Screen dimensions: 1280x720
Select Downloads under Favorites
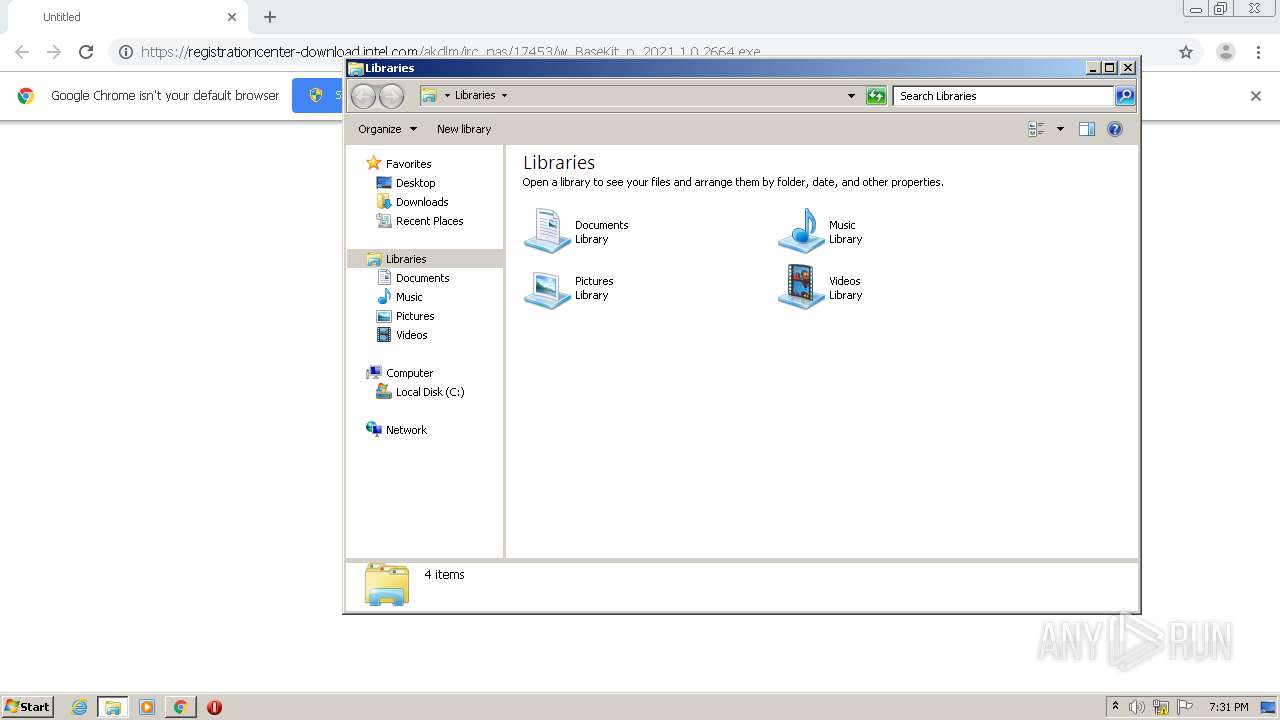[421, 202]
